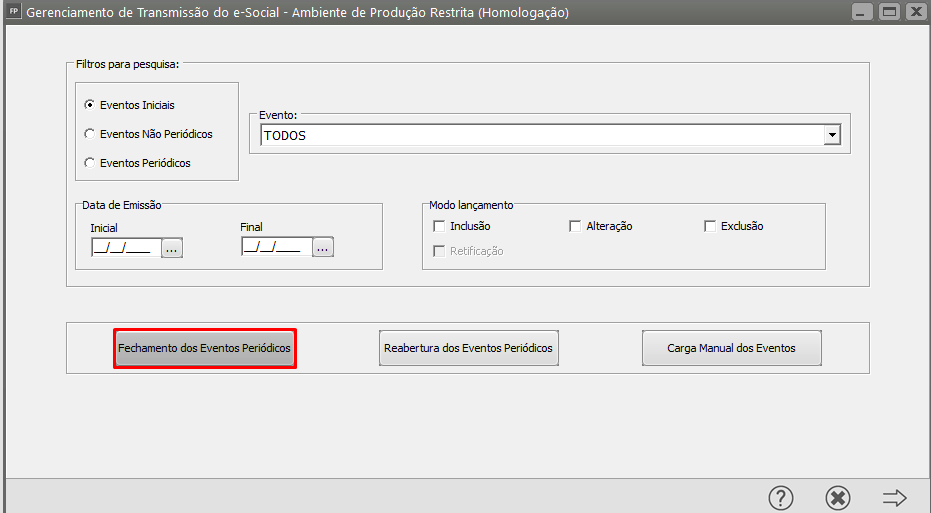This screenshot has height=513, width=931.
Task: Click into the Final date input field
Action: click(x=274, y=247)
